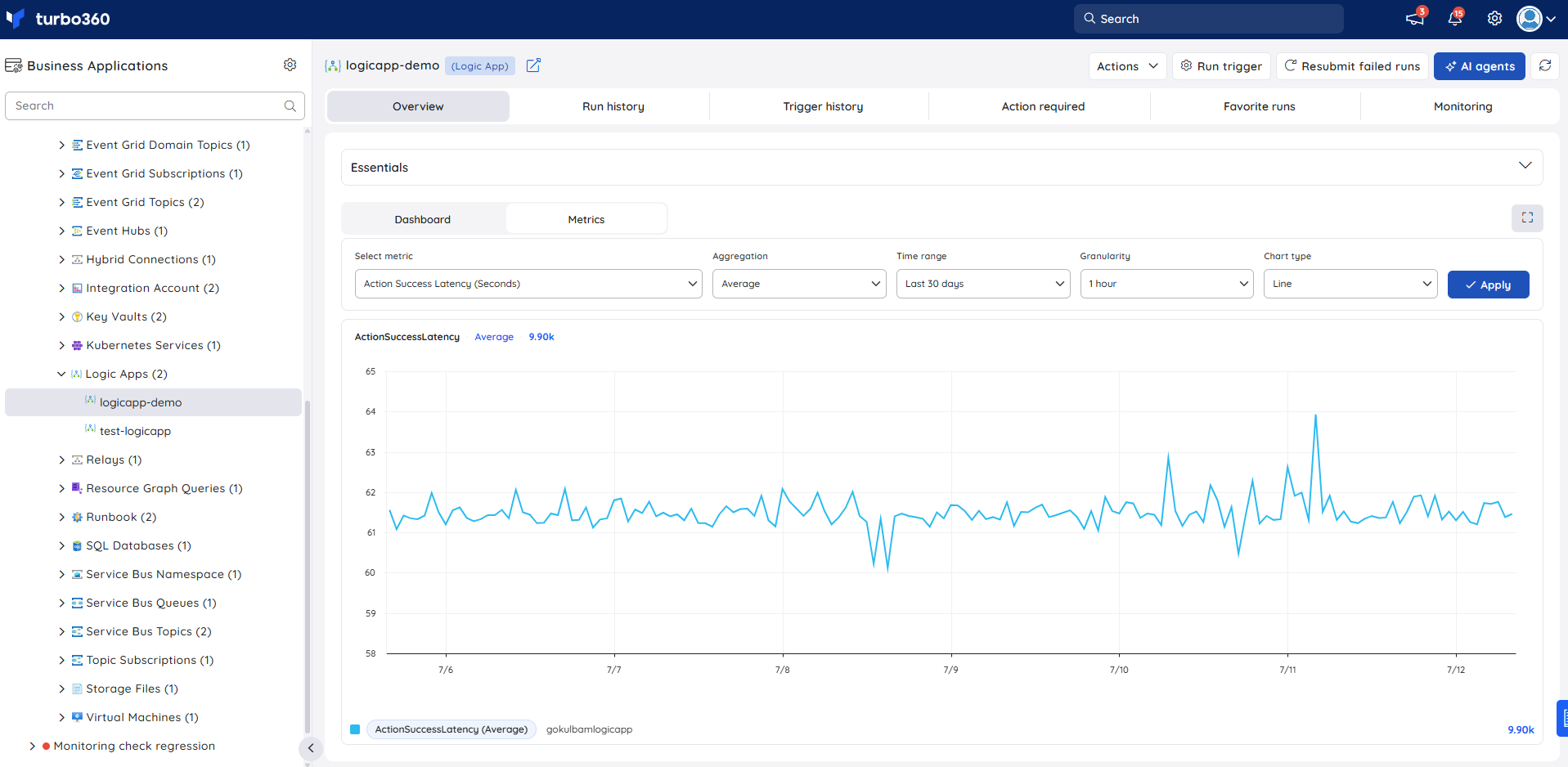Click the Apply button
Viewport: 1568px width, 767px height.
click(1488, 285)
